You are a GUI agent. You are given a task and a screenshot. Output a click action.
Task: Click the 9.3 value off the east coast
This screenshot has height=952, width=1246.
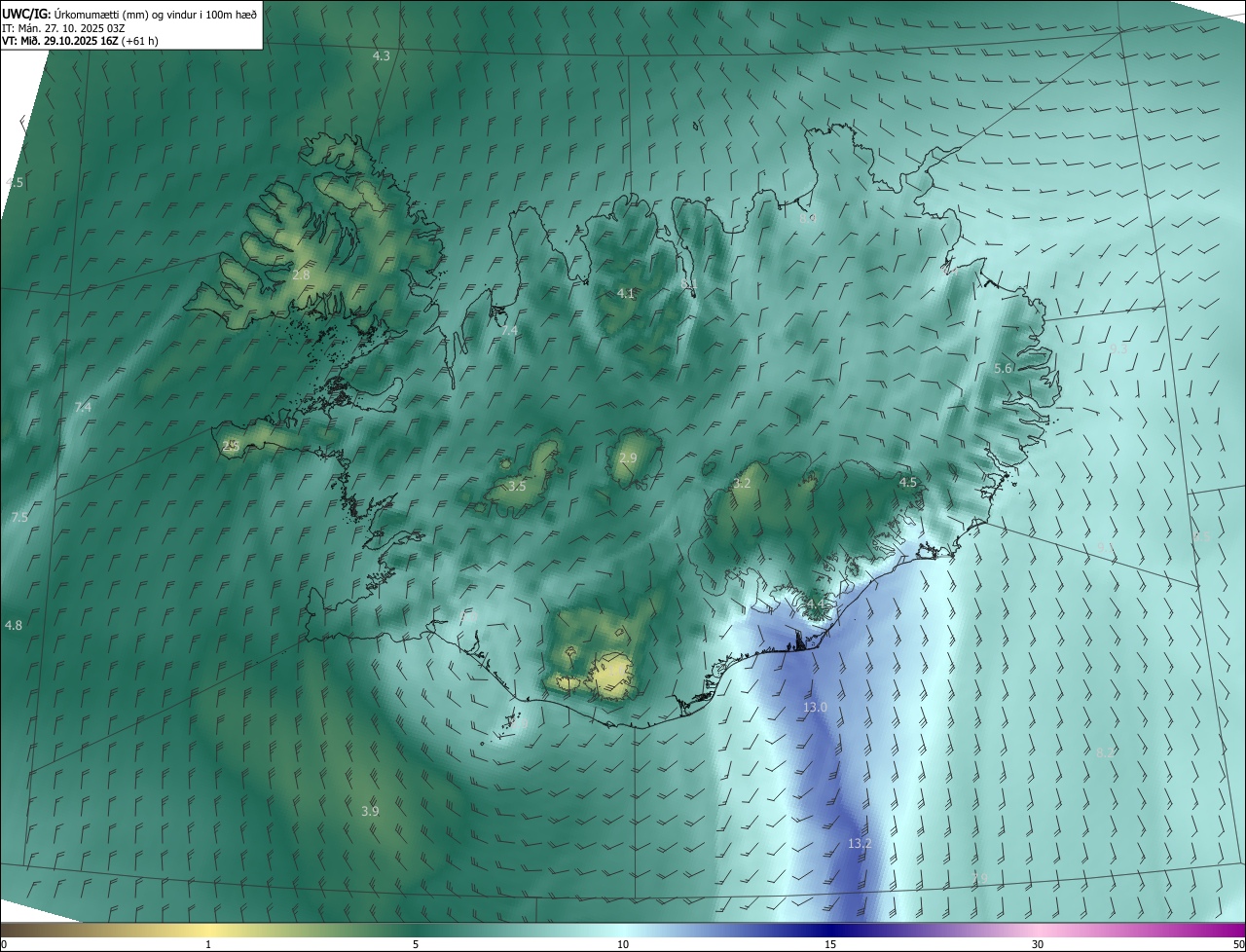coord(1119,348)
